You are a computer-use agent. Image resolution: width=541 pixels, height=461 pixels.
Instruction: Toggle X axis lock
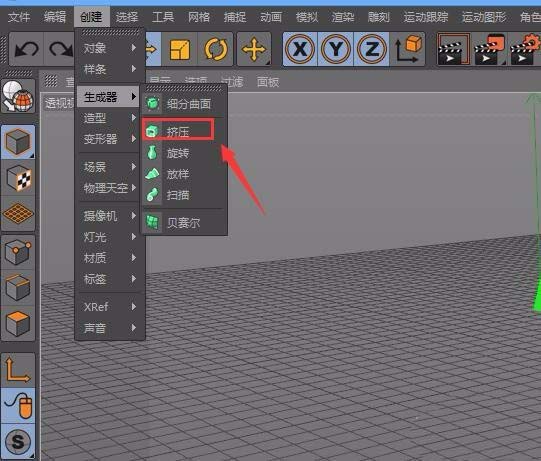(300, 49)
